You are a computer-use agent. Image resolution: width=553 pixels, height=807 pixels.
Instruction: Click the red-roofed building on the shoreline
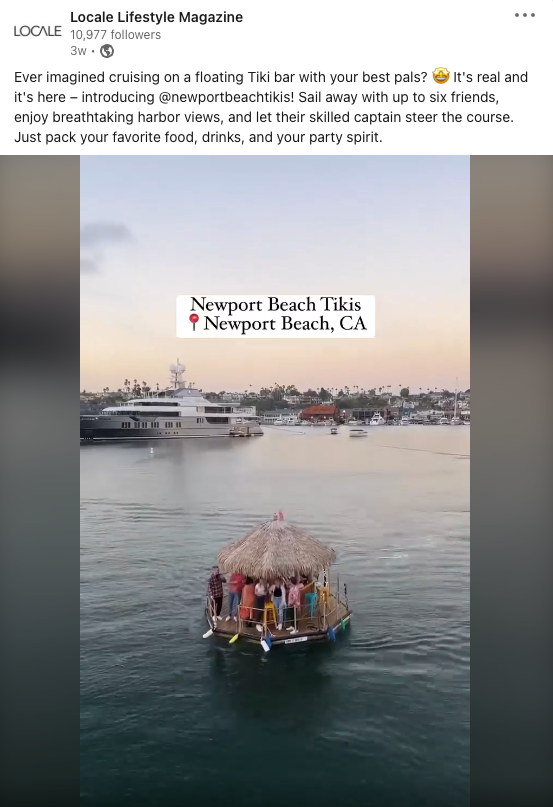[318, 412]
